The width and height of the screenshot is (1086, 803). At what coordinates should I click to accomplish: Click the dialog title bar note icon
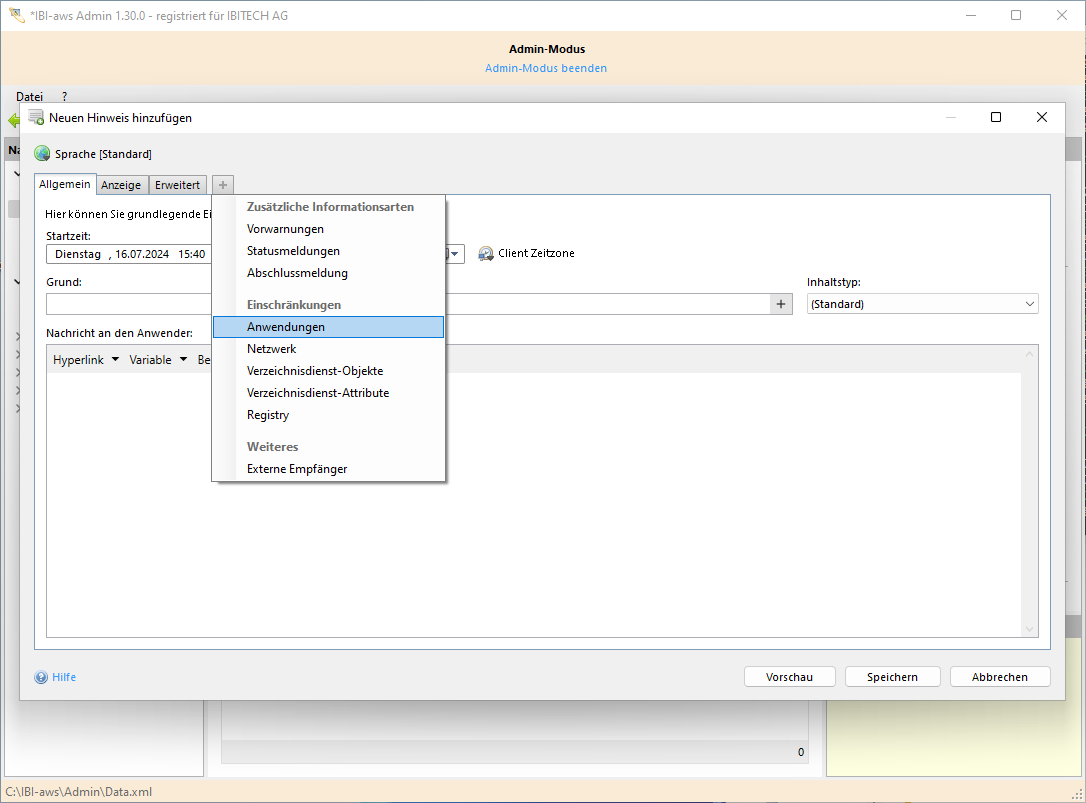point(36,117)
